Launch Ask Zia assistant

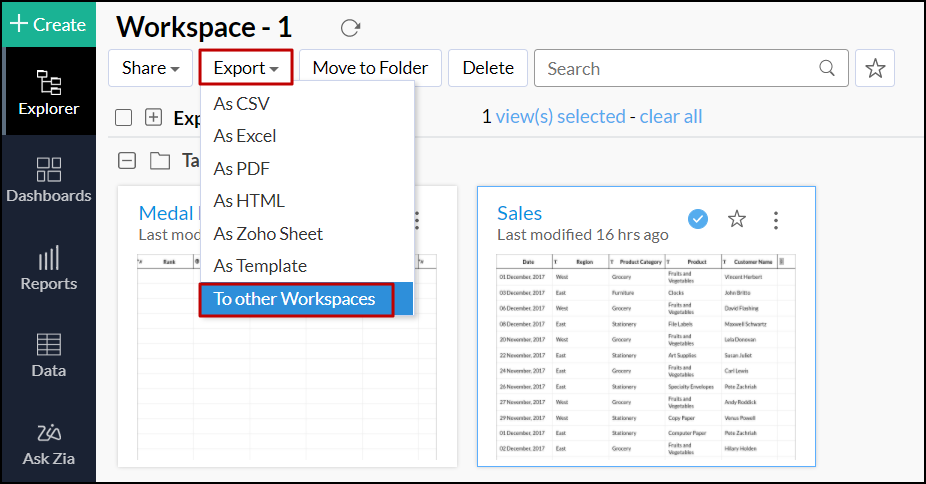click(48, 444)
